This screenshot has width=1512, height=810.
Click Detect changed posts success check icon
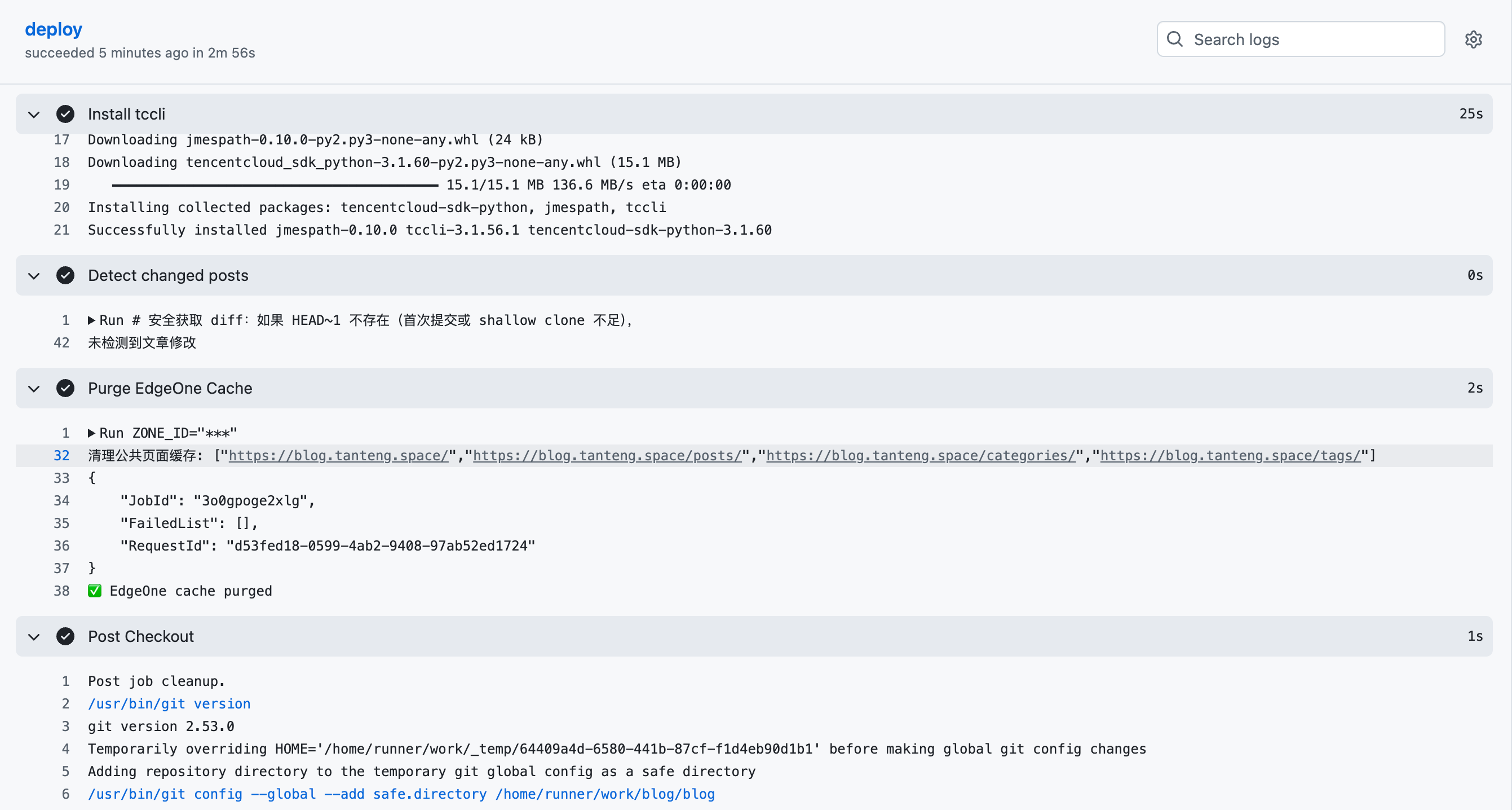pyautogui.click(x=65, y=275)
